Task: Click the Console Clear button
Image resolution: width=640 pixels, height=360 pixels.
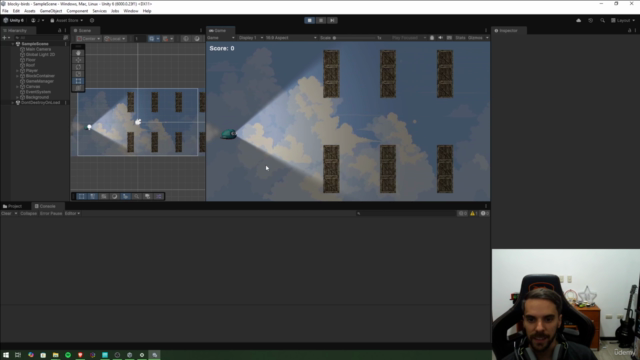Action: pos(6,213)
